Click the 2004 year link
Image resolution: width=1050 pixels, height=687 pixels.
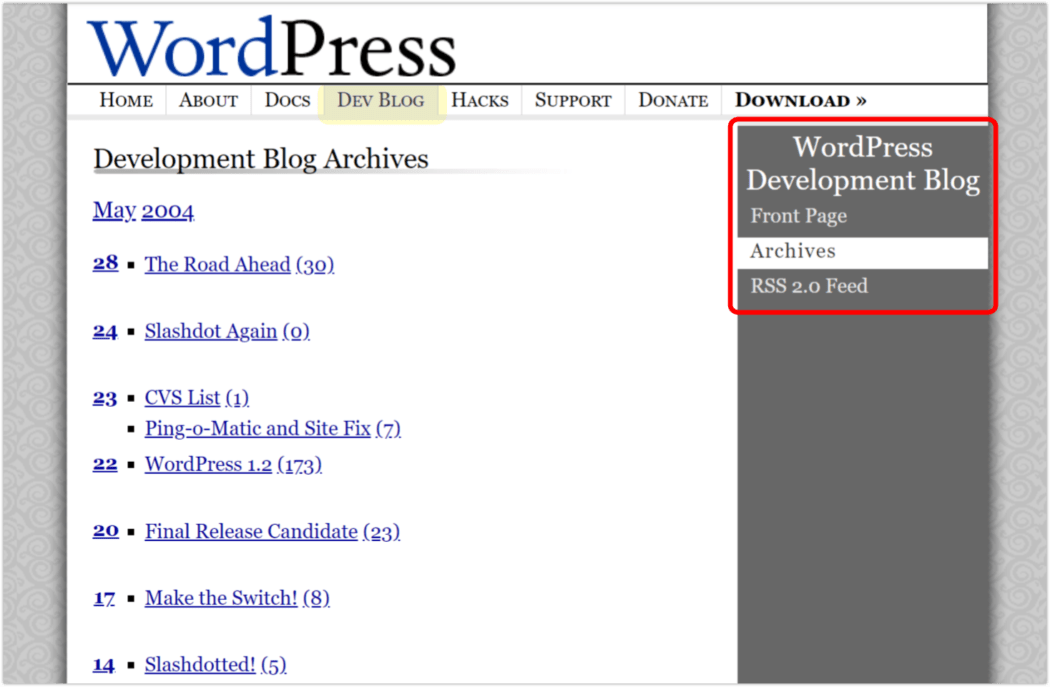[x=168, y=210]
